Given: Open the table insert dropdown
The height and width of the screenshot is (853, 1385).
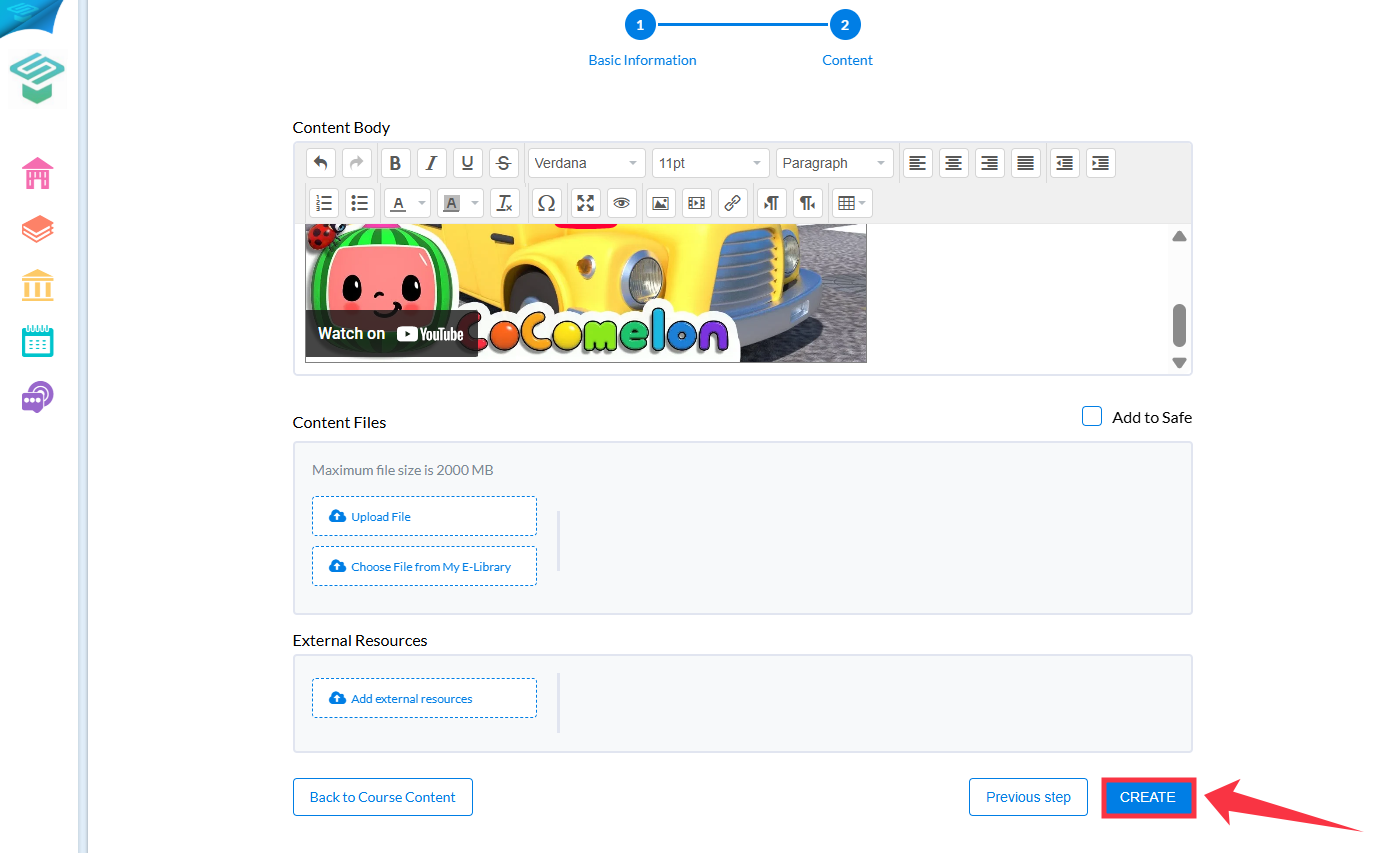Looking at the screenshot, I should tap(852, 203).
